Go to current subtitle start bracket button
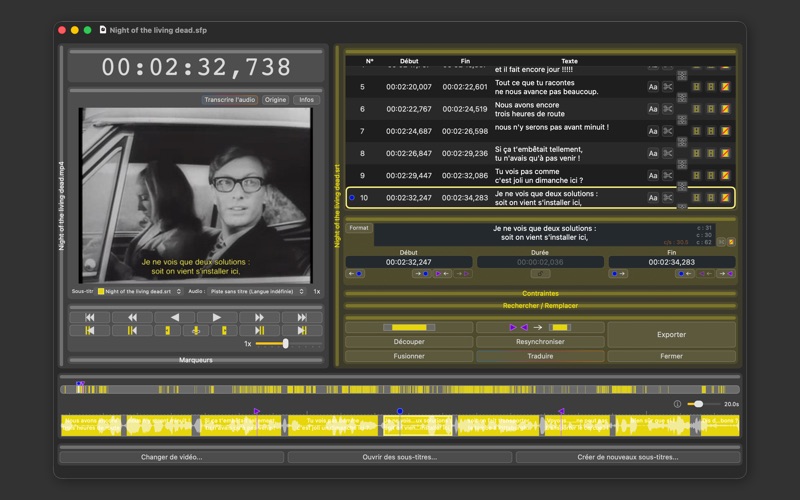This screenshot has width=800, height=500. point(167,331)
